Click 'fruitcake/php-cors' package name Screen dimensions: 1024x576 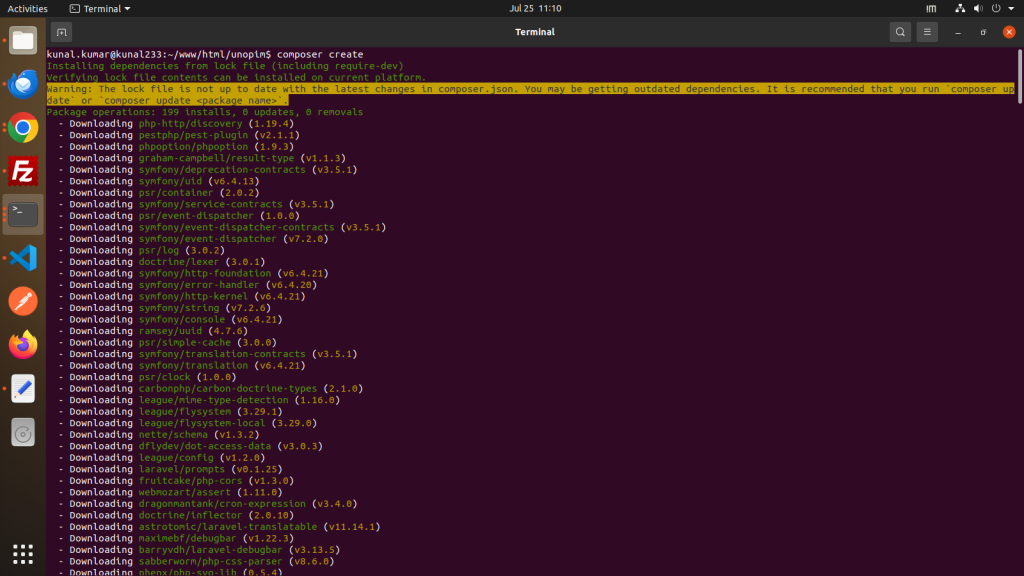pos(190,481)
